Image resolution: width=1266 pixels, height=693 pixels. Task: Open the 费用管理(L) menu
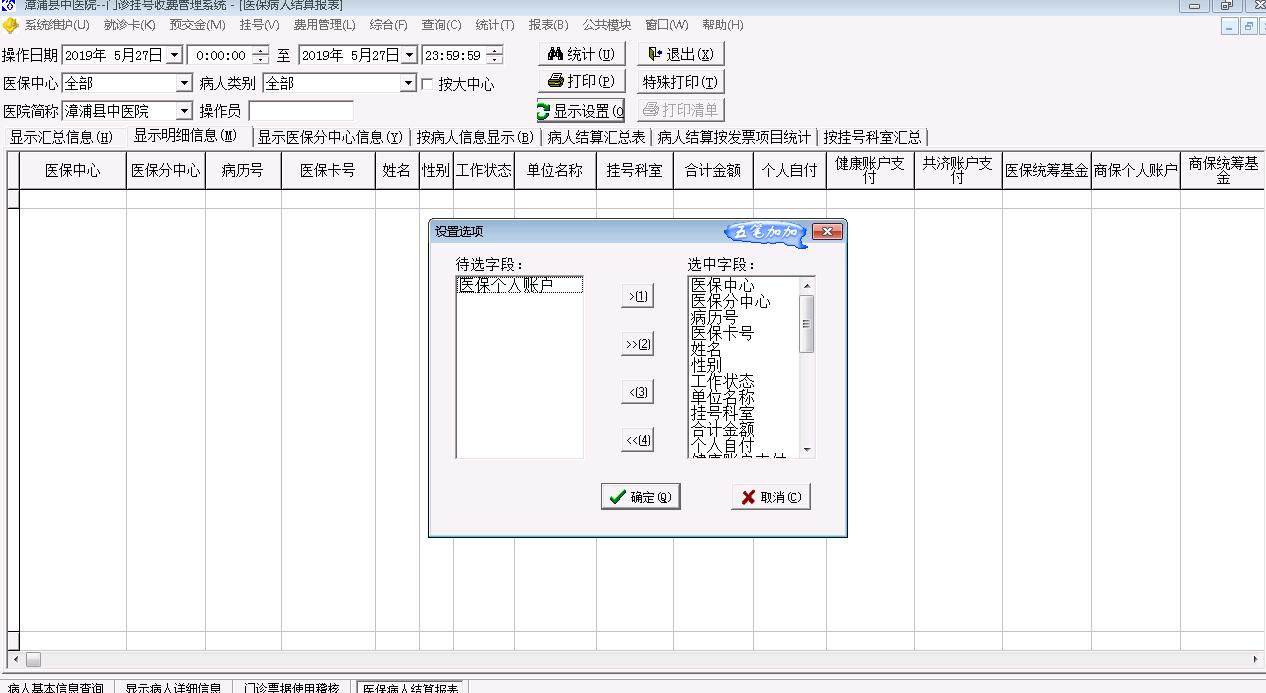pyautogui.click(x=324, y=25)
